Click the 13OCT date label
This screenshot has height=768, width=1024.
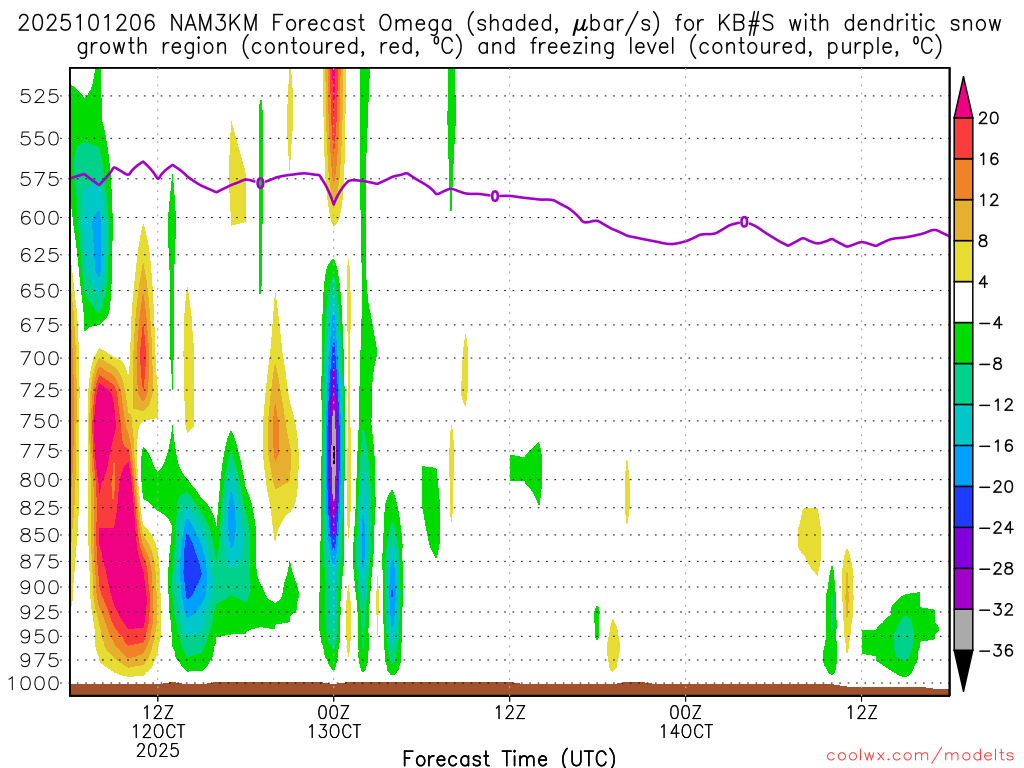334,731
